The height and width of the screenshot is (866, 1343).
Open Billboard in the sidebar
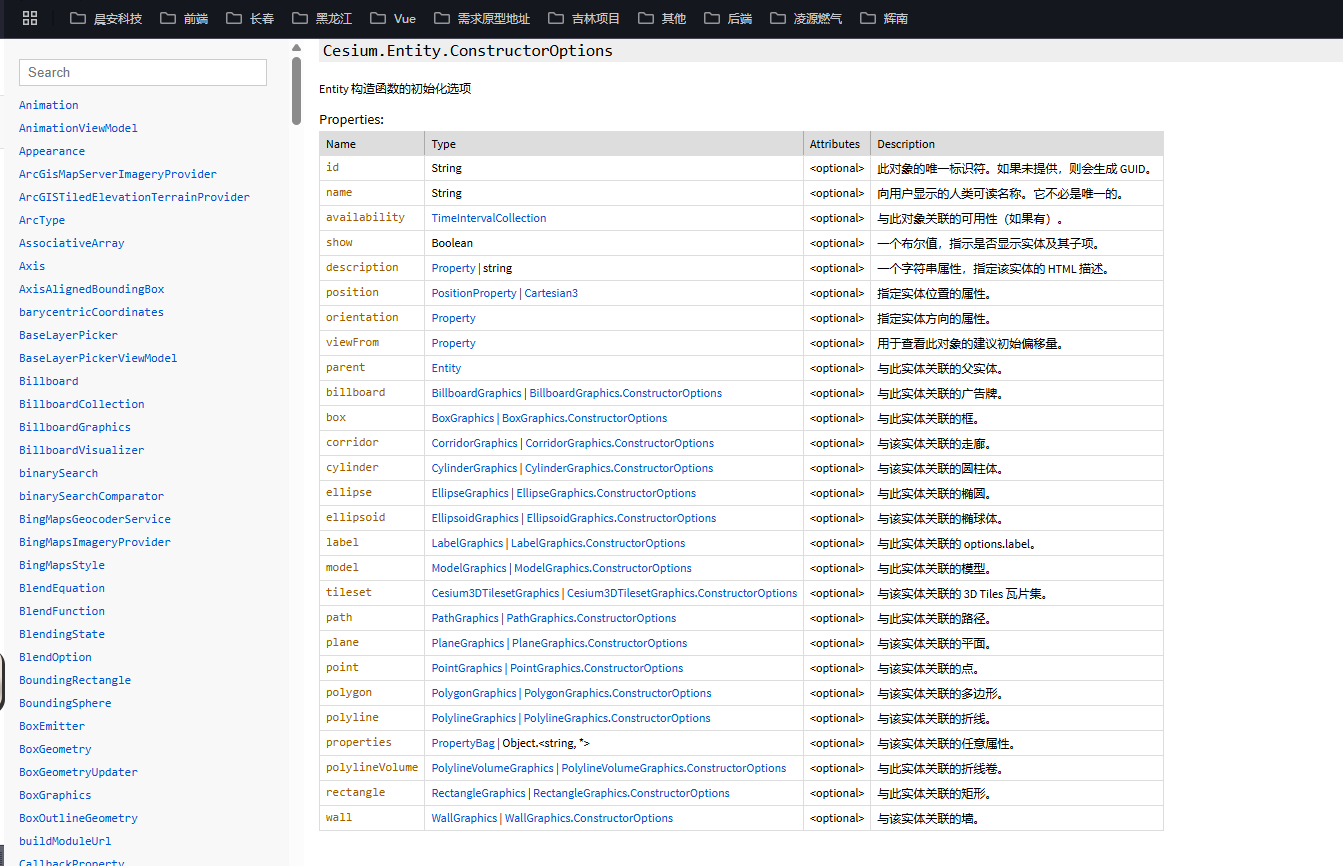49,381
